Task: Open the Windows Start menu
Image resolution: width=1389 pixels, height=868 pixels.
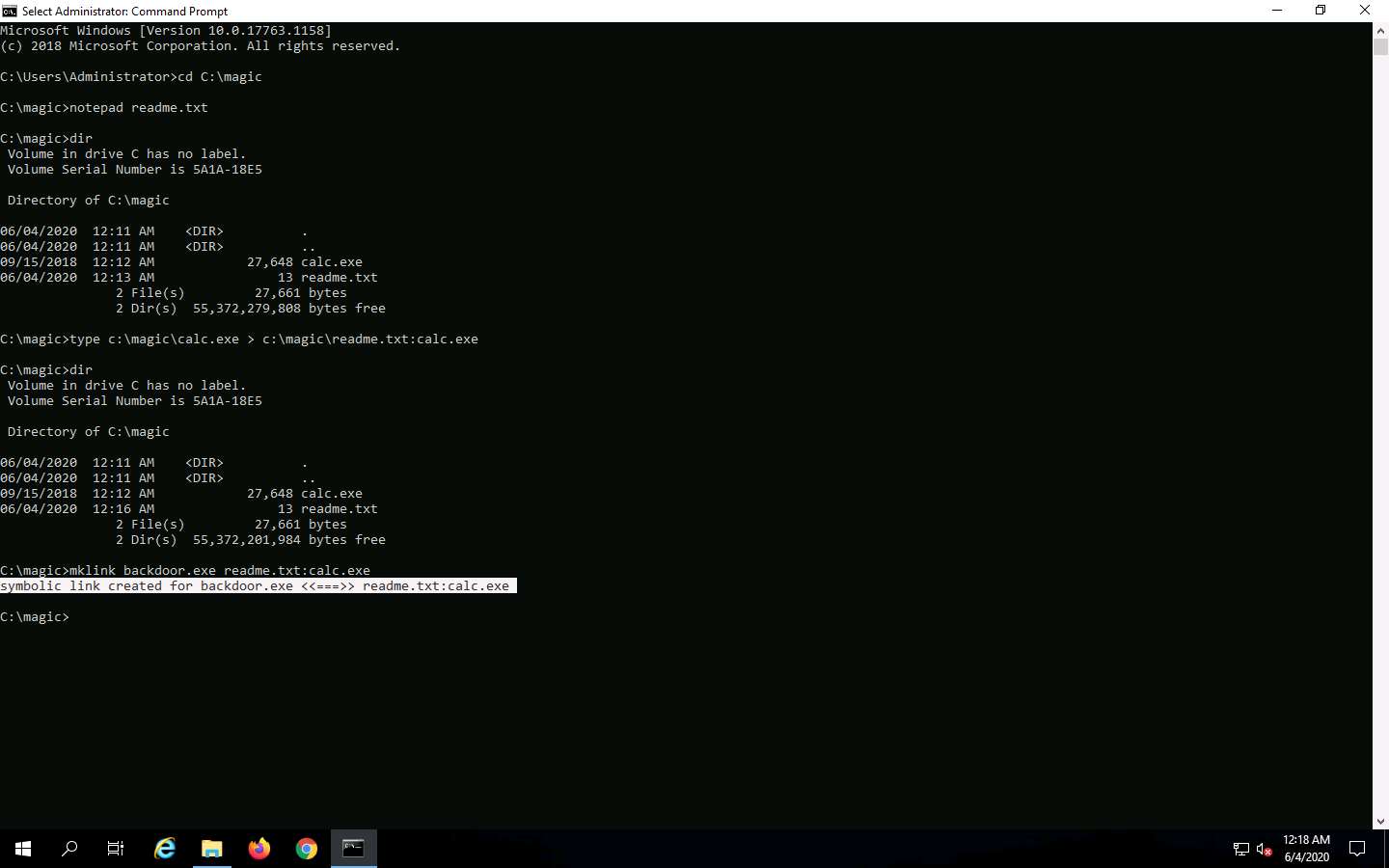Action: pyautogui.click(x=23, y=849)
